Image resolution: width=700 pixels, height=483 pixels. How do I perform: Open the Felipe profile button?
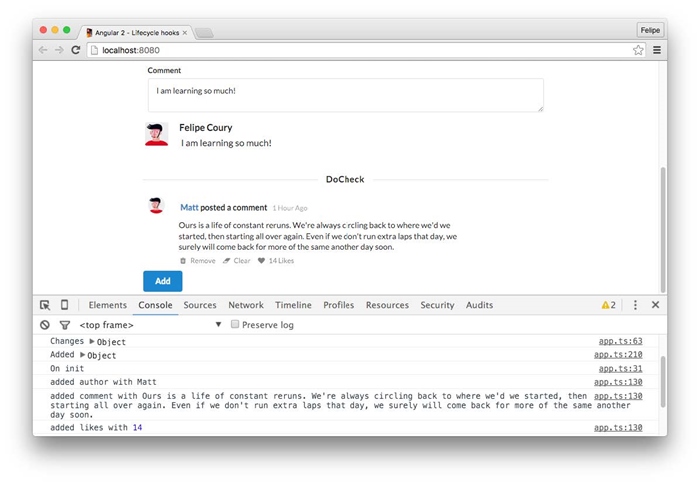[x=650, y=30]
